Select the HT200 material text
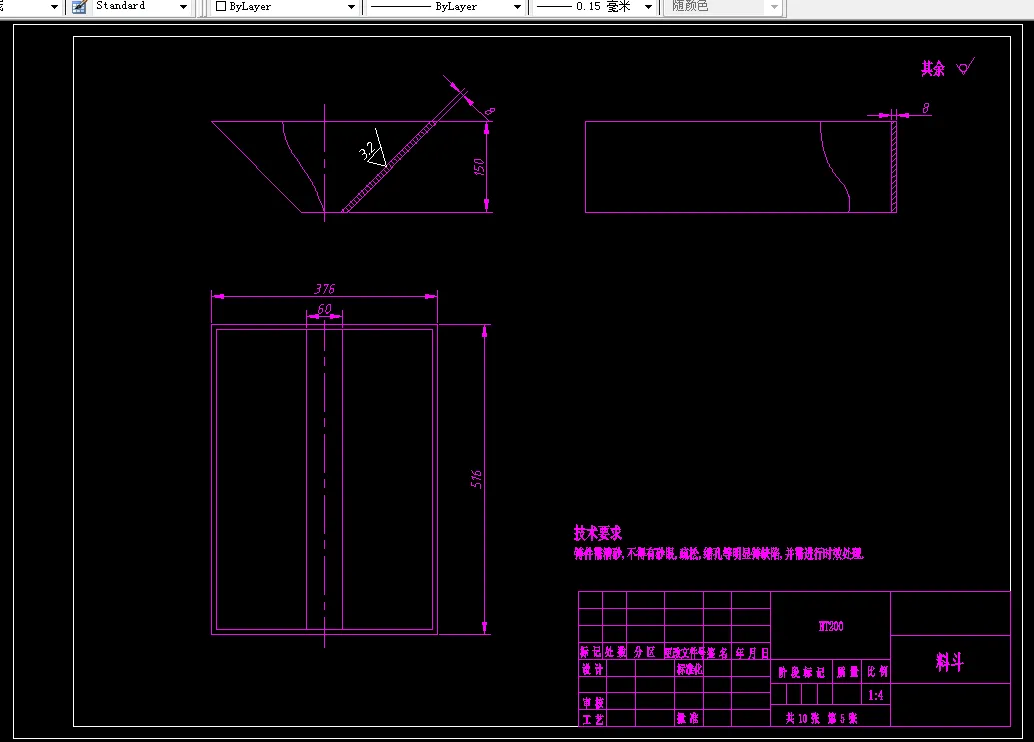Viewport: 1034px width, 742px height. pos(831,627)
